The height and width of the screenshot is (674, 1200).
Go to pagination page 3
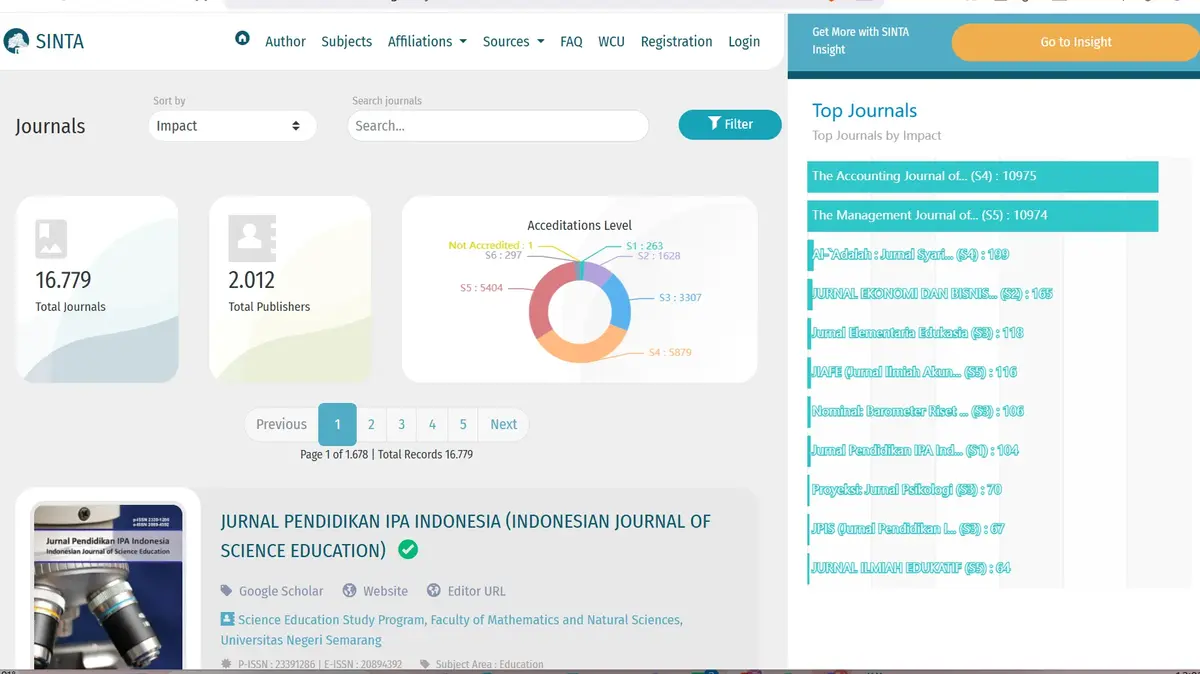click(x=401, y=424)
